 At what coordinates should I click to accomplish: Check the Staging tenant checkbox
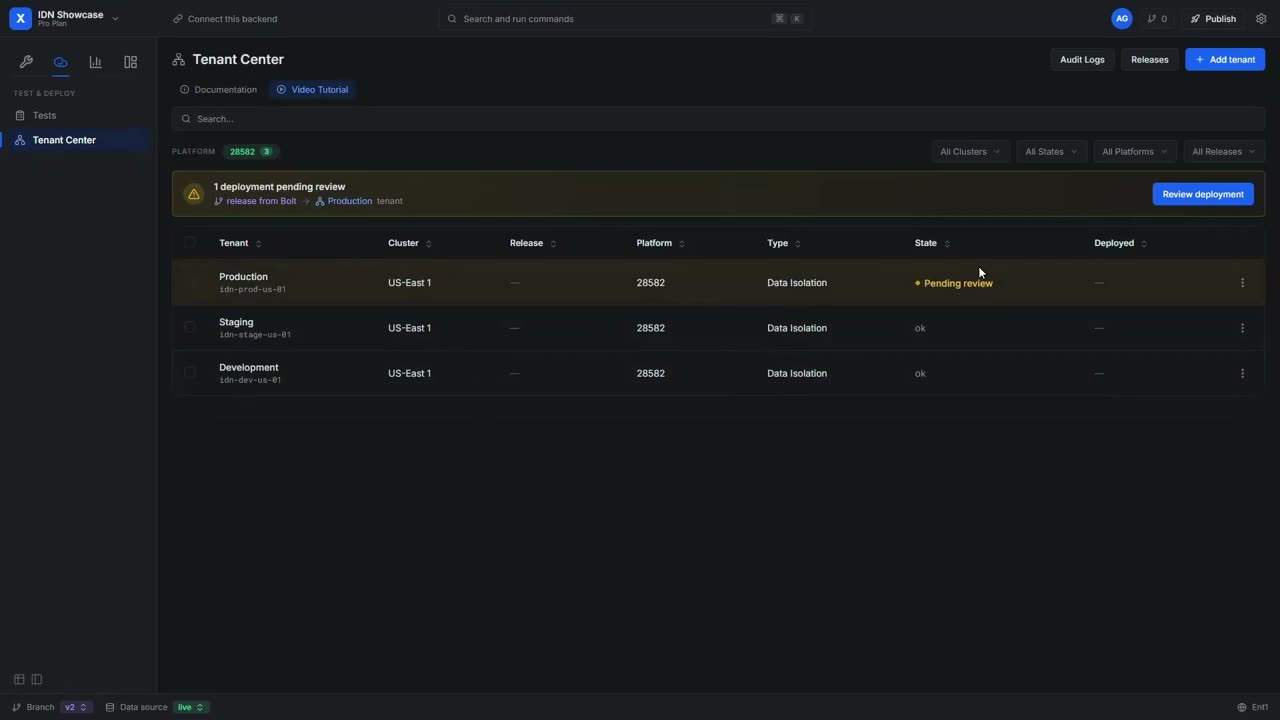click(190, 328)
